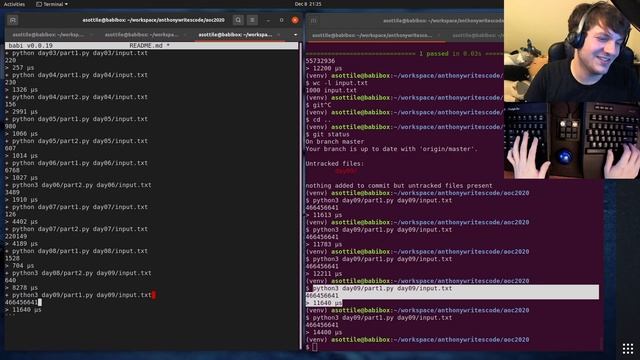Click the 'python3 day06/part2.py day06/input.txt' line

point(78,185)
